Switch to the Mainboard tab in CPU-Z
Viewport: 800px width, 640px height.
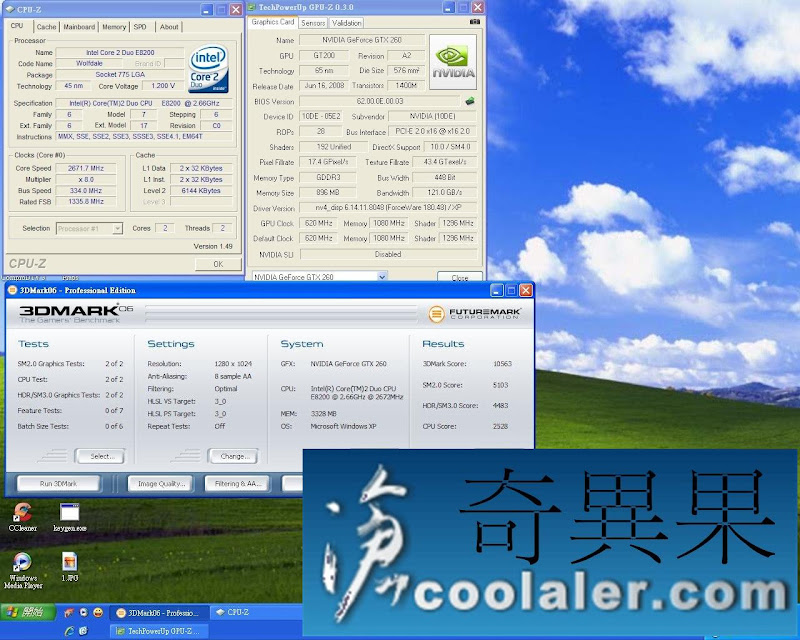tap(79, 27)
